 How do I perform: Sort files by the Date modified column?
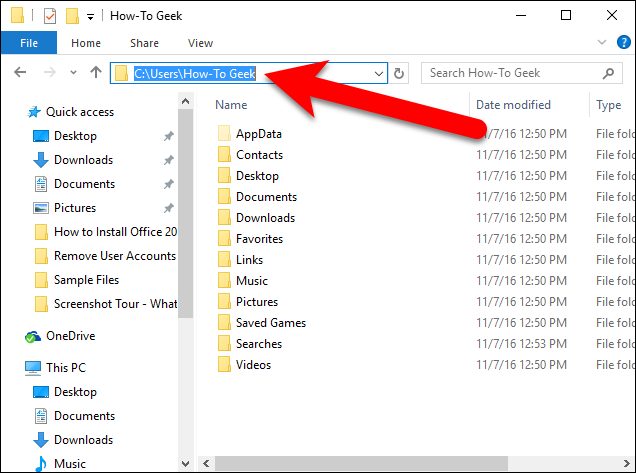click(x=513, y=105)
